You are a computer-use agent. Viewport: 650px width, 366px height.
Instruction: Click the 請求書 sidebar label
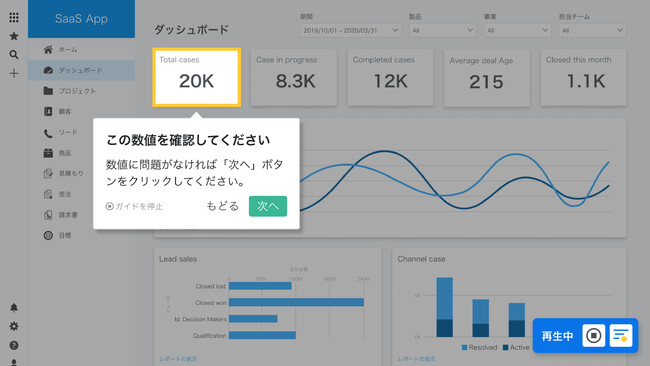(68, 215)
